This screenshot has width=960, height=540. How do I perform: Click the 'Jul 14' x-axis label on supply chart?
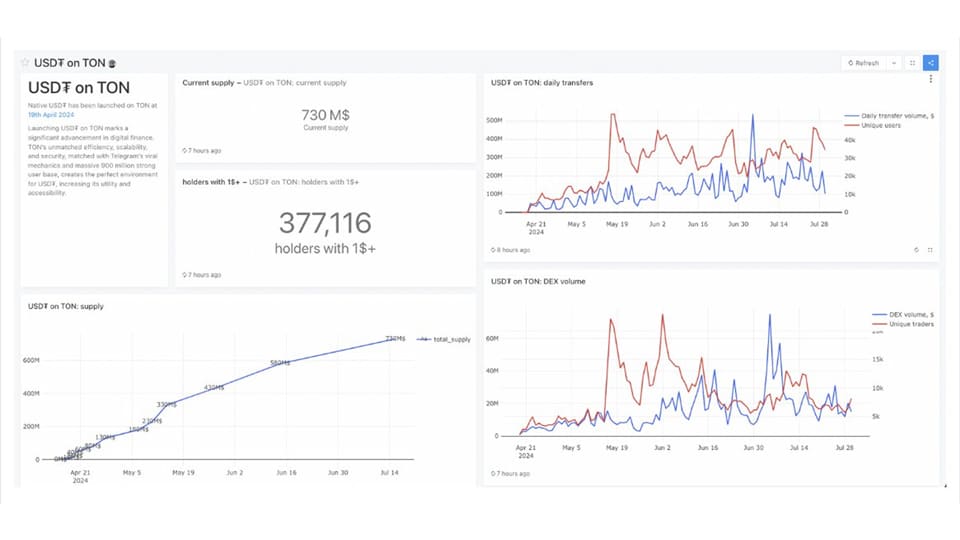(x=389, y=473)
